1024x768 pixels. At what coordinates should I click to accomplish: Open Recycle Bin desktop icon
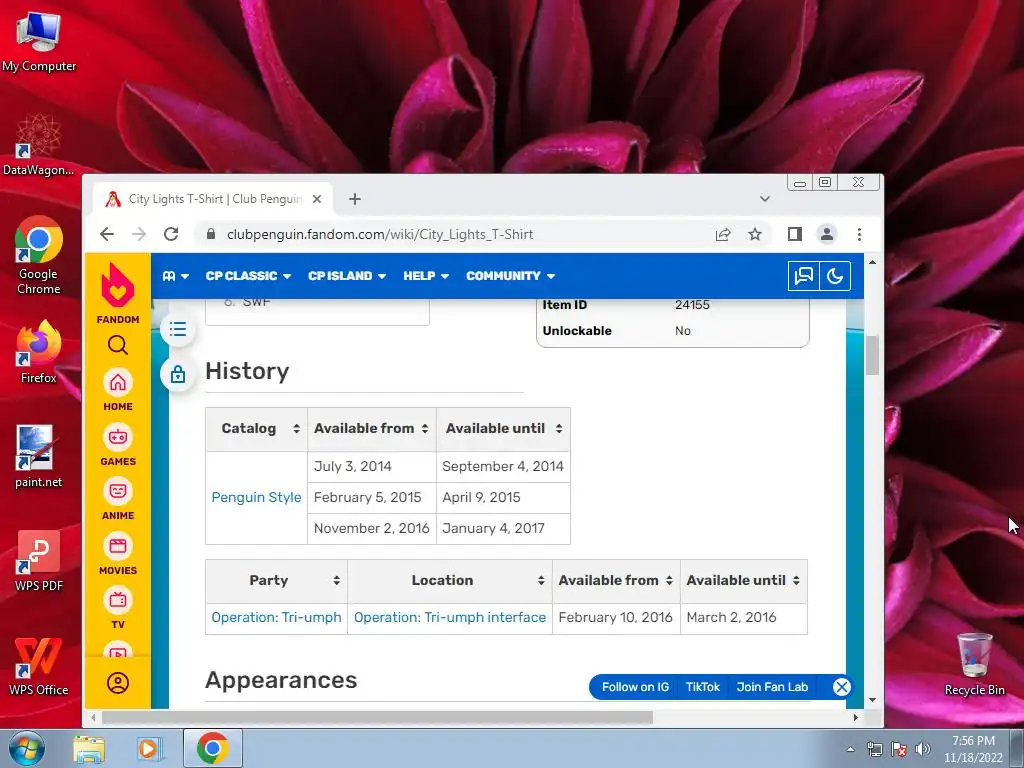coord(974,664)
